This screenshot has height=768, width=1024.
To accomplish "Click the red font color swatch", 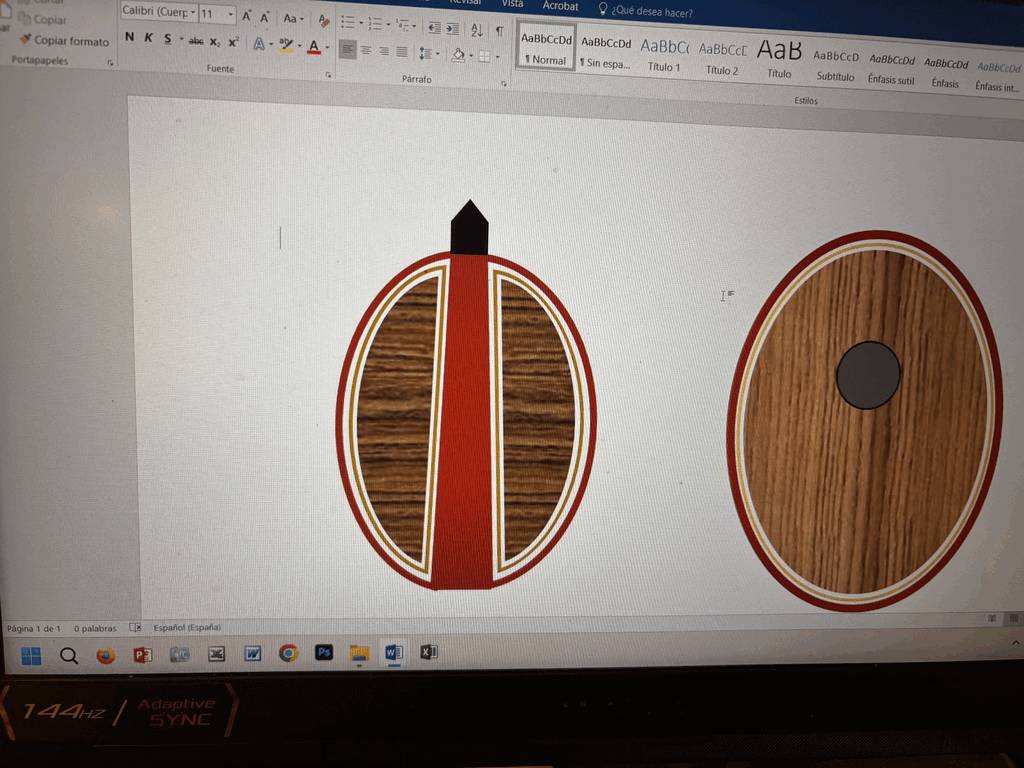I will [x=314, y=47].
